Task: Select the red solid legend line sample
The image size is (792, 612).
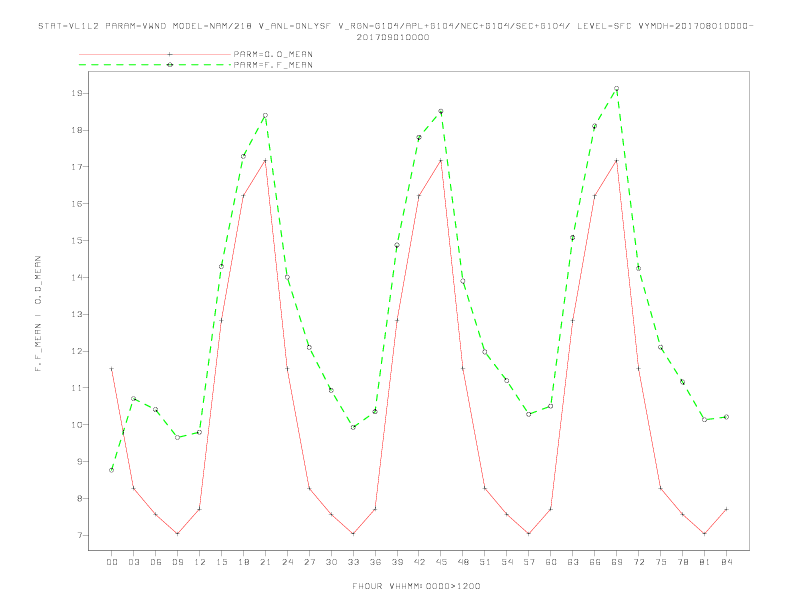Action: (155, 54)
